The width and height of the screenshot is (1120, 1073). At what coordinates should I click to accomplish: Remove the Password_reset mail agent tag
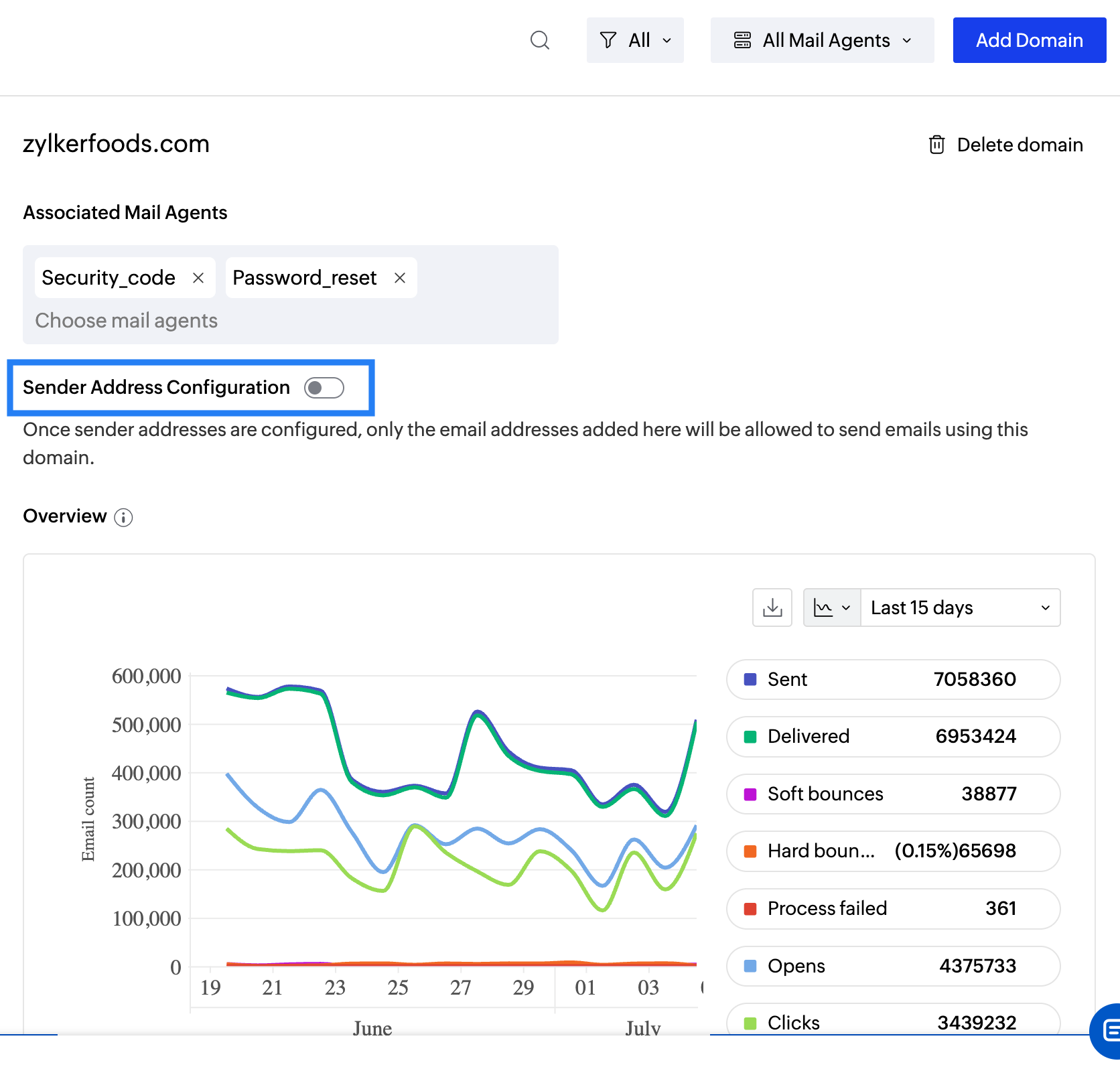coord(400,278)
